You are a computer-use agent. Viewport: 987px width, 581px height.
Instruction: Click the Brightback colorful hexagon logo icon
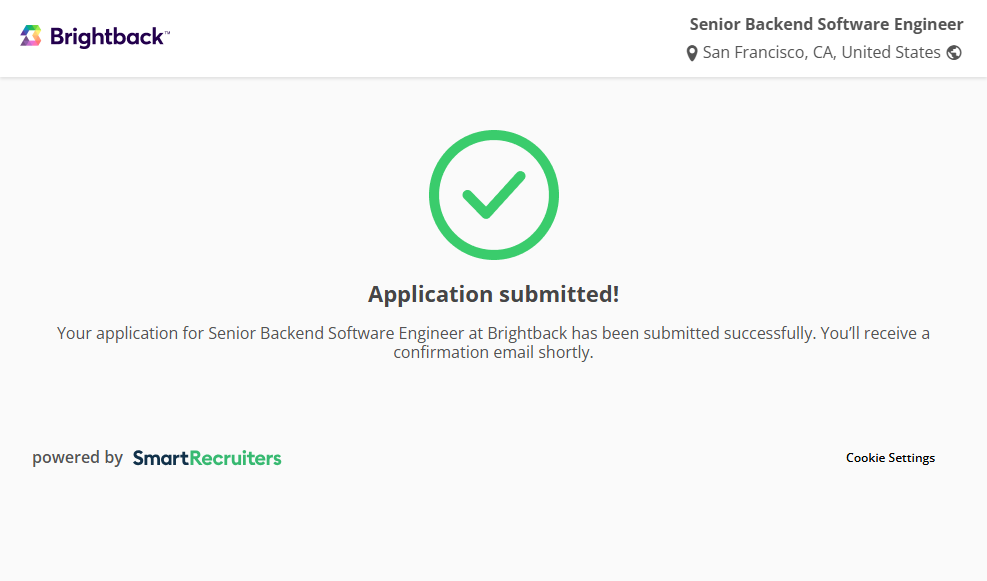(x=31, y=37)
